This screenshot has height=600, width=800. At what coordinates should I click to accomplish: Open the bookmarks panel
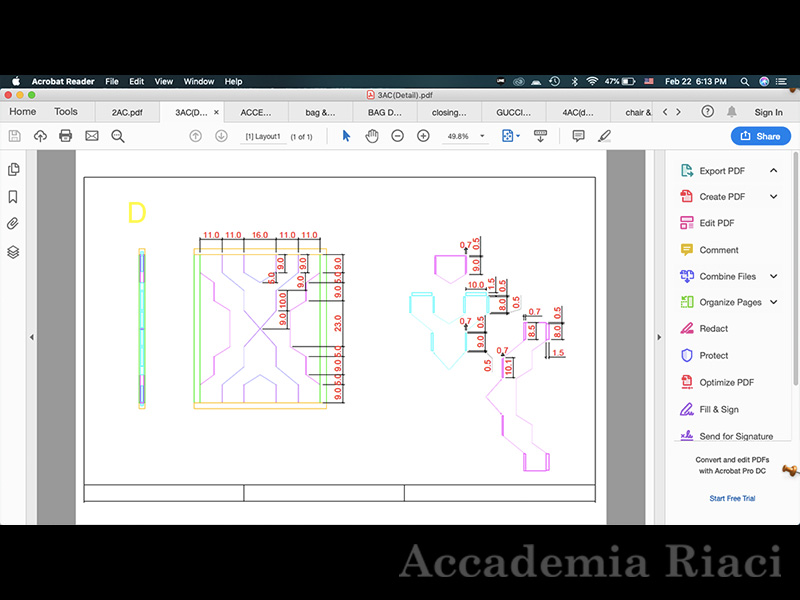13,197
